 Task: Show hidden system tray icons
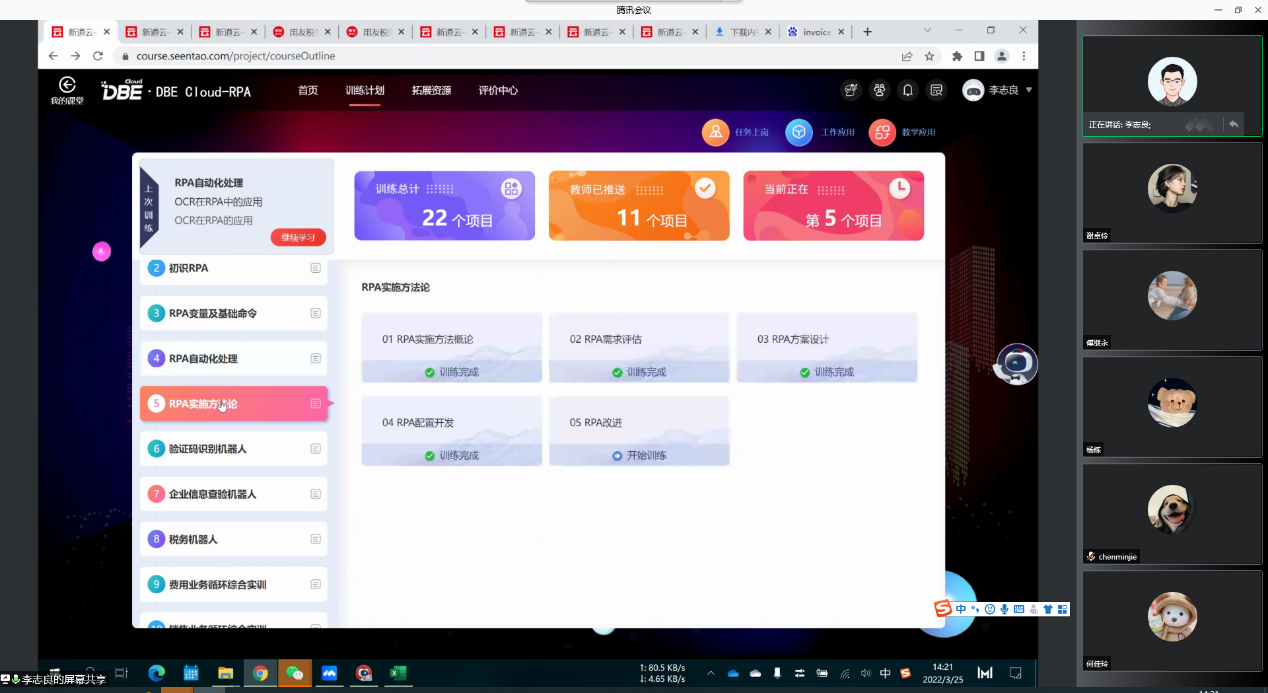[x=711, y=673]
